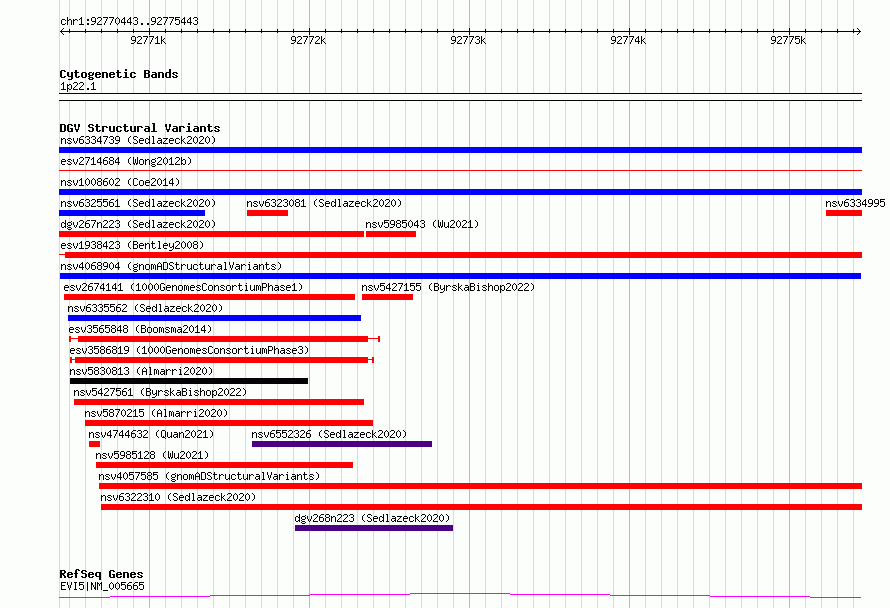The height and width of the screenshot is (608, 890).
Task: Open nsv4744632 (Quan2021) variant label
Action: (x=151, y=434)
